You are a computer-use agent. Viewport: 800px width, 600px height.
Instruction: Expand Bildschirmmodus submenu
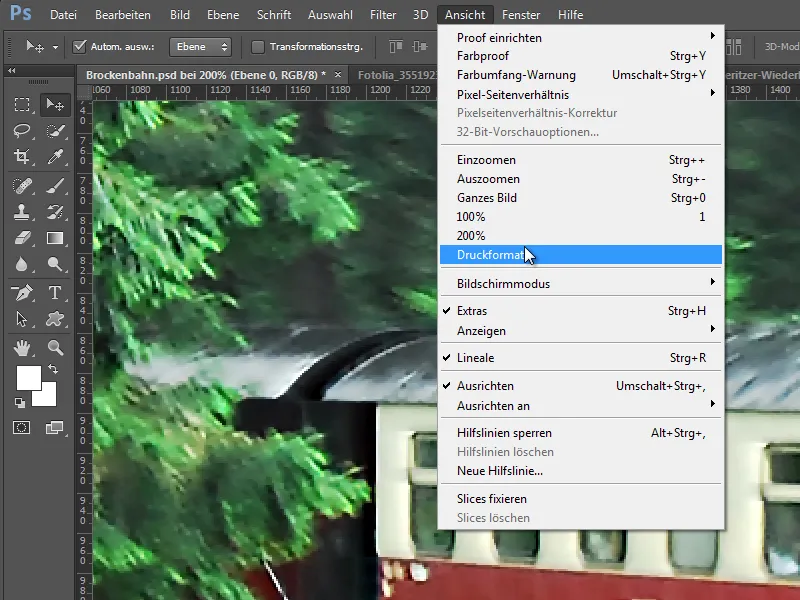(x=581, y=284)
